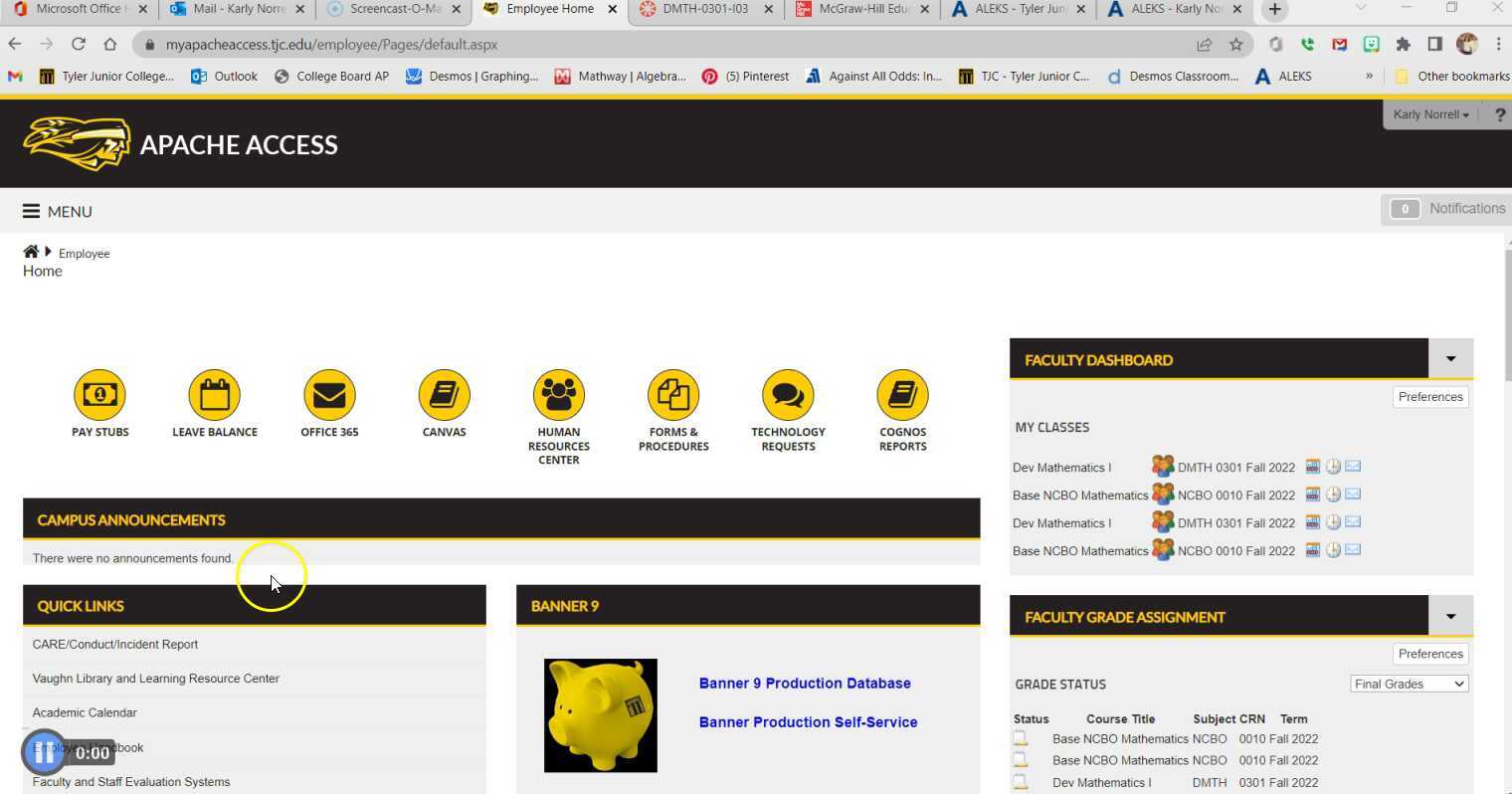The width and height of the screenshot is (1512, 794).
Task: Open the Leave Balance calendar icon
Action: (x=214, y=395)
